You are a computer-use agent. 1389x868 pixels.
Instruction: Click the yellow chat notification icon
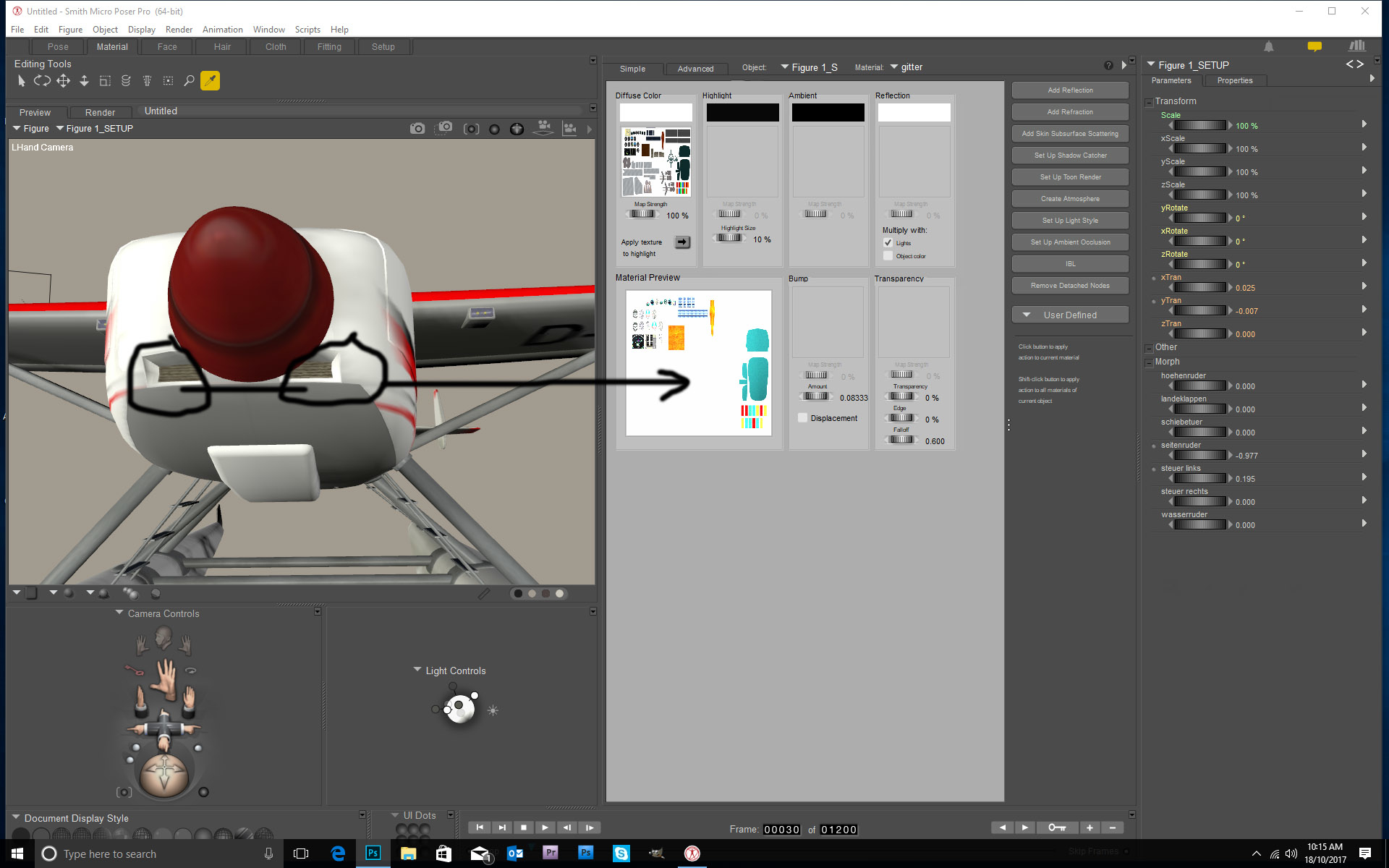(1314, 46)
